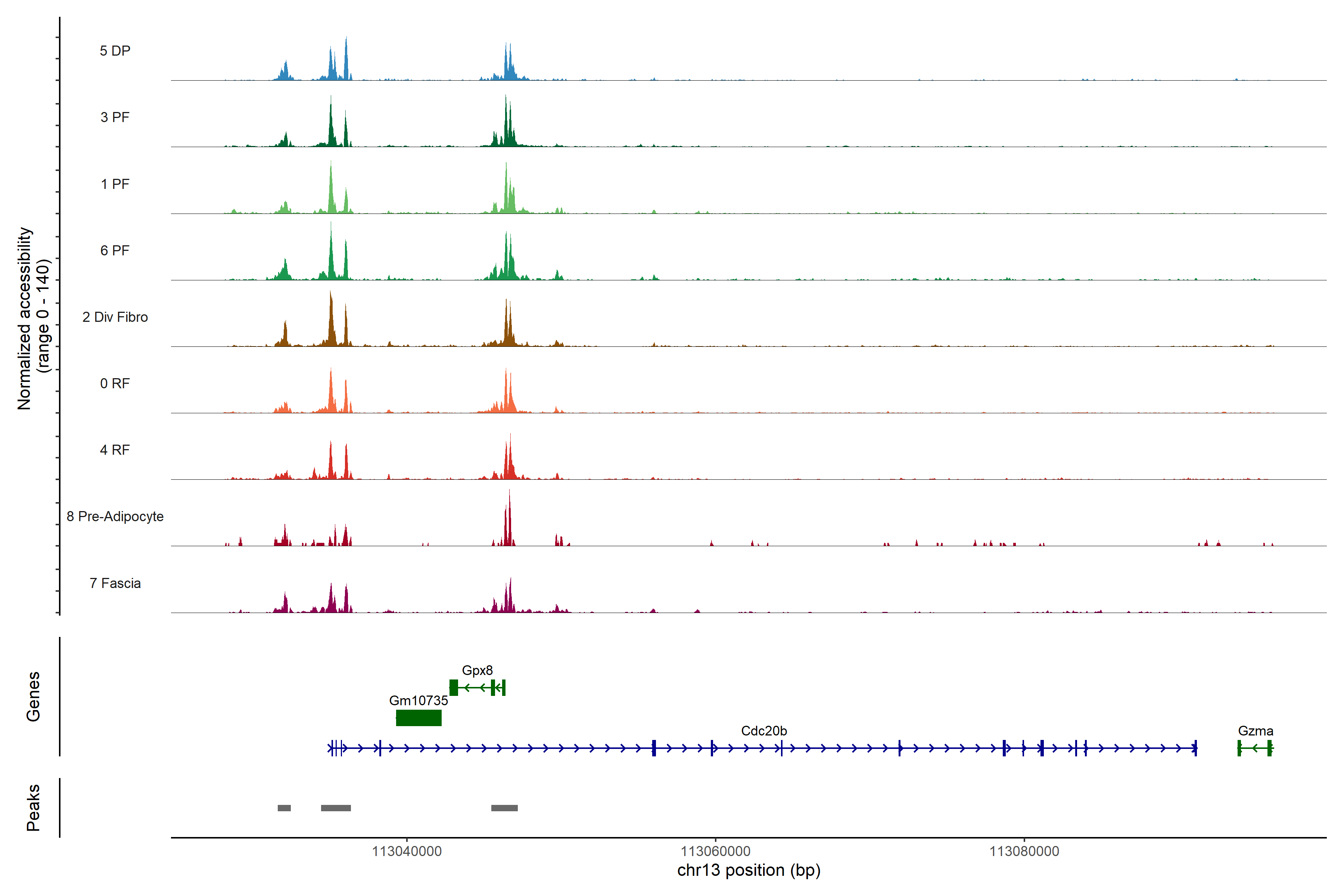Screen dimensions: 1344x896
Task: Click the Cdc20b gene label
Action: click(764, 731)
